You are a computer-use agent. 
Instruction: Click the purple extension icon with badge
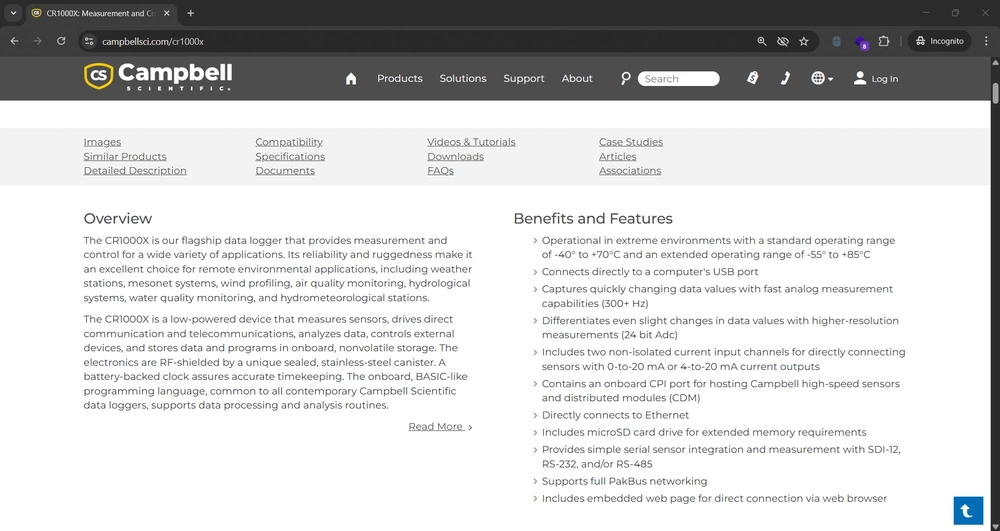[861, 42]
